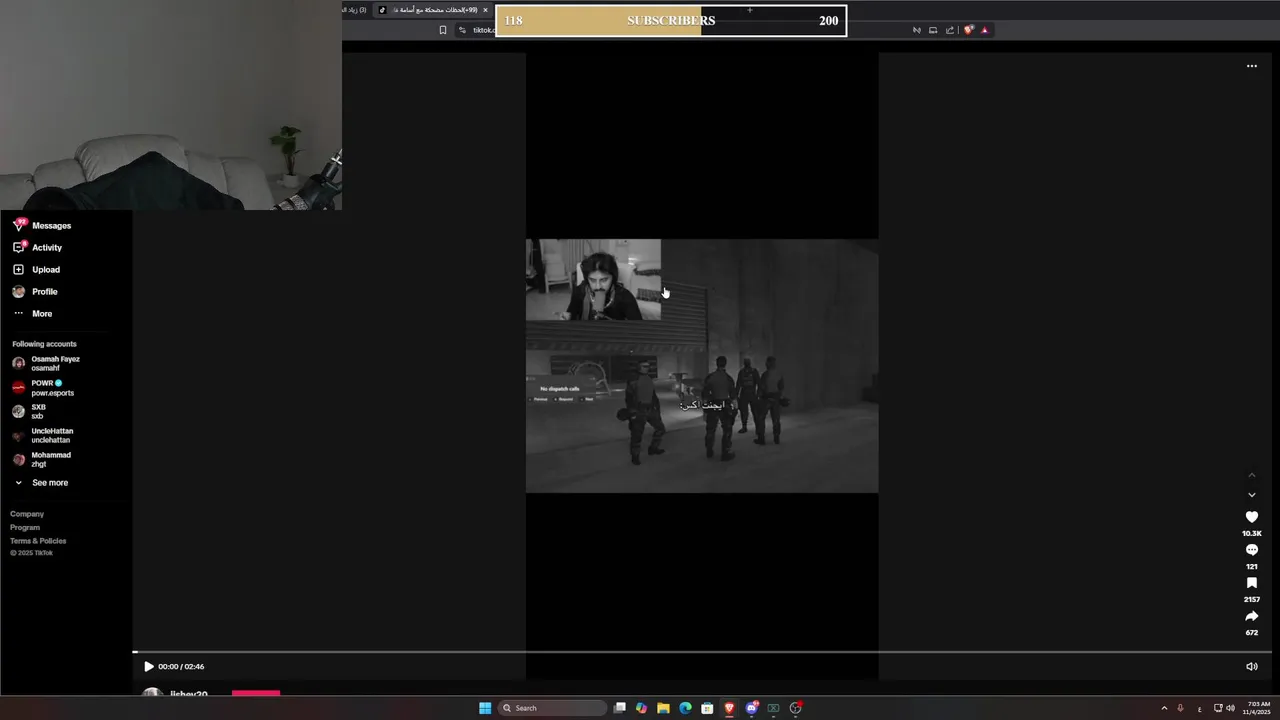The image size is (1280, 720).
Task: Expand the Program footer section
Action: click(25, 527)
